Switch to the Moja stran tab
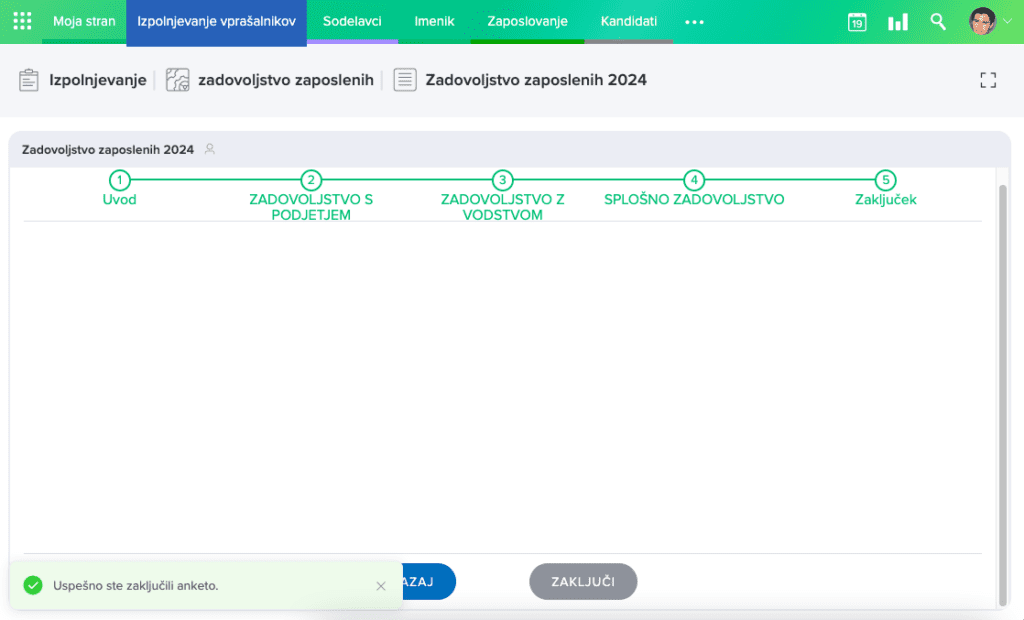Image resolution: width=1024 pixels, height=620 pixels. click(84, 21)
